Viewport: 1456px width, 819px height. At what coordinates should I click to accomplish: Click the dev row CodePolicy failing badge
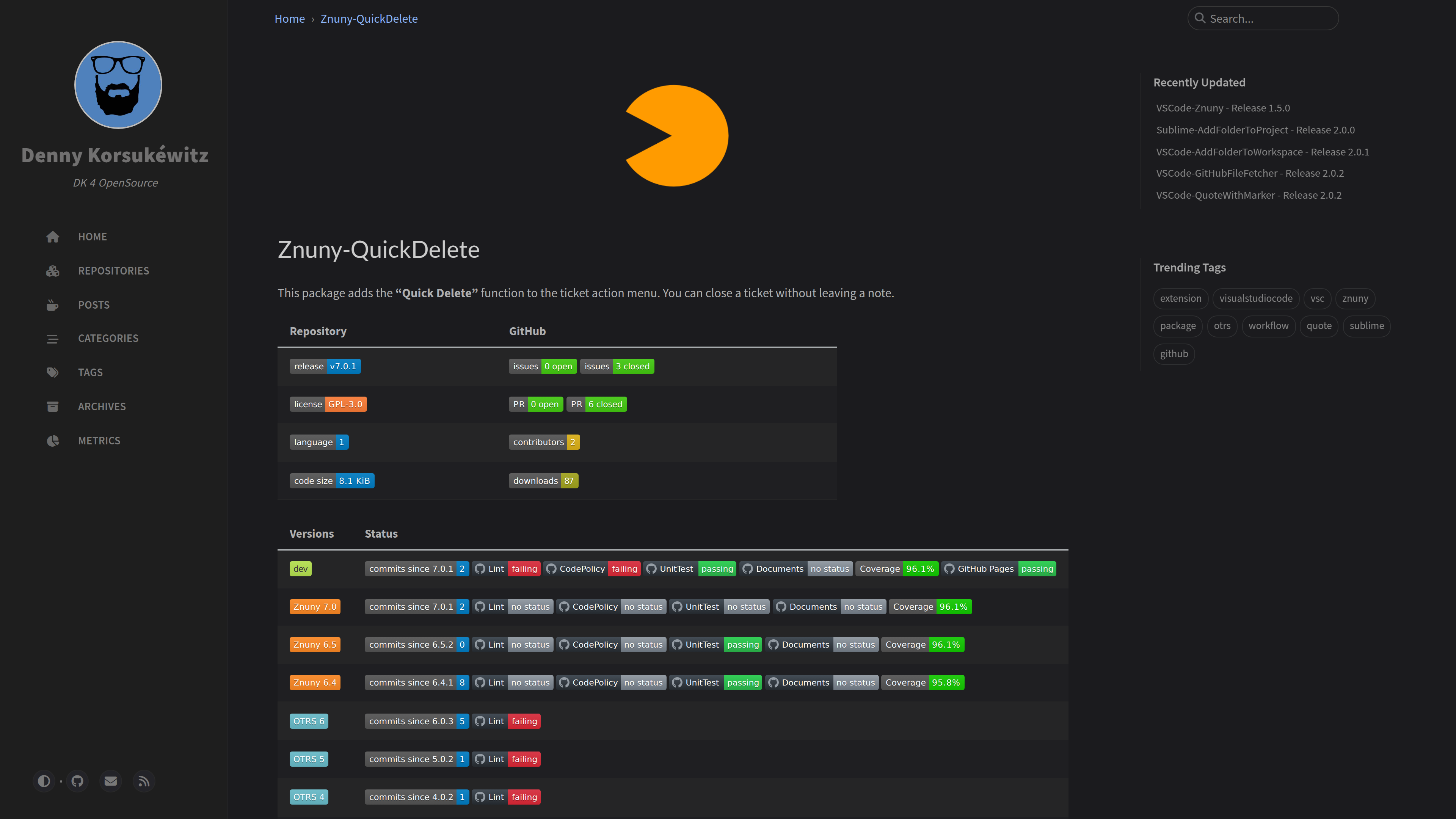click(x=592, y=569)
